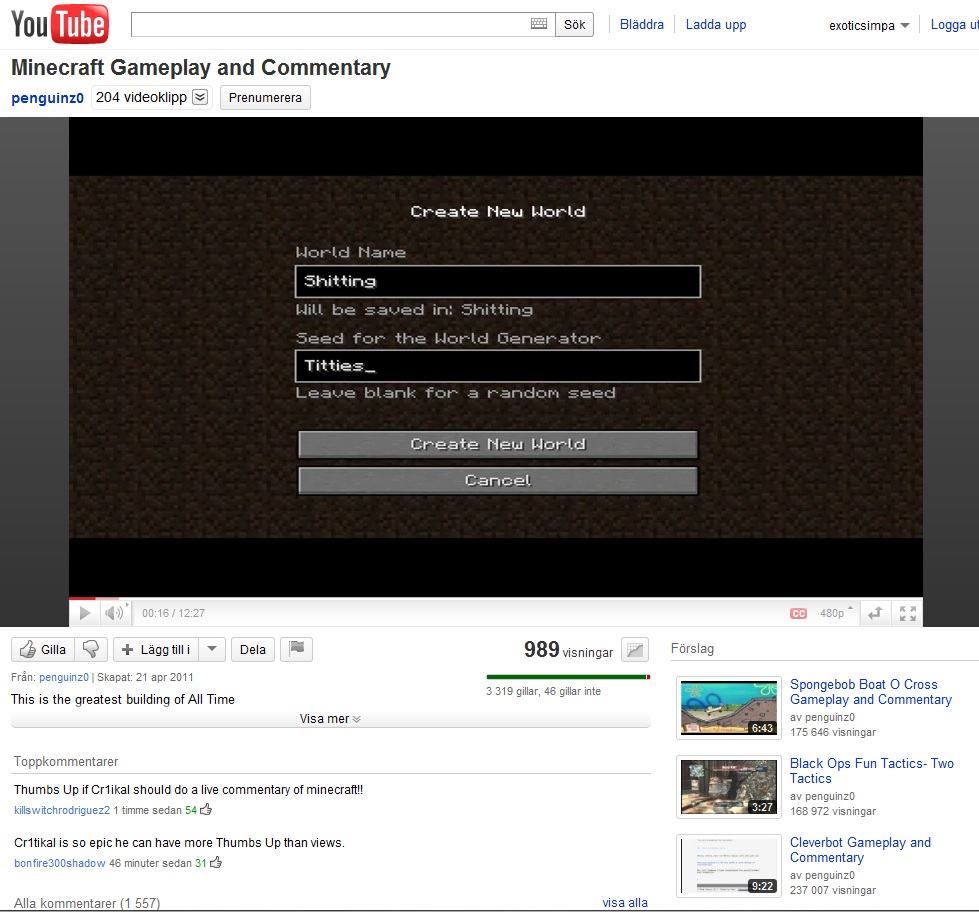
Task: Open the on-screen keyboard icon in search
Action: click(538, 24)
